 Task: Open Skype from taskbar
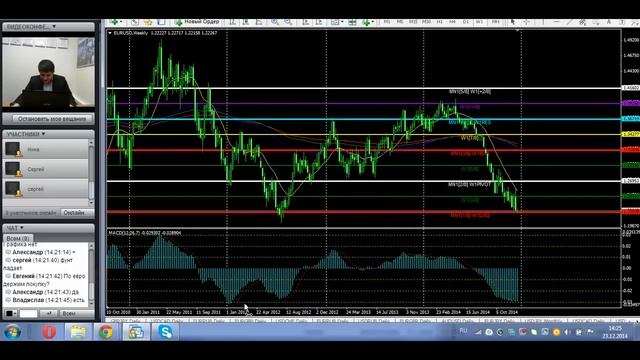pyautogui.click(x=166, y=332)
